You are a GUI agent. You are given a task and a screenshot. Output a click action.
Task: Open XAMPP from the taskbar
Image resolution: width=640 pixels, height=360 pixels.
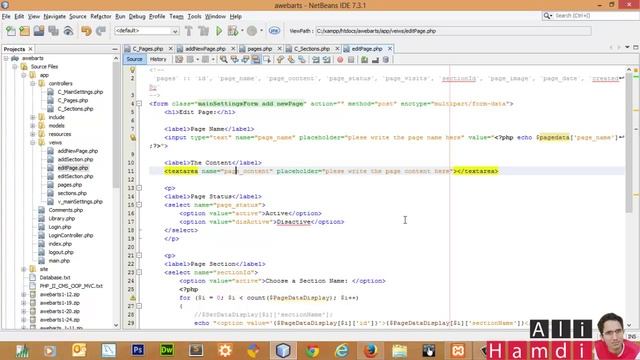pos(458,350)
